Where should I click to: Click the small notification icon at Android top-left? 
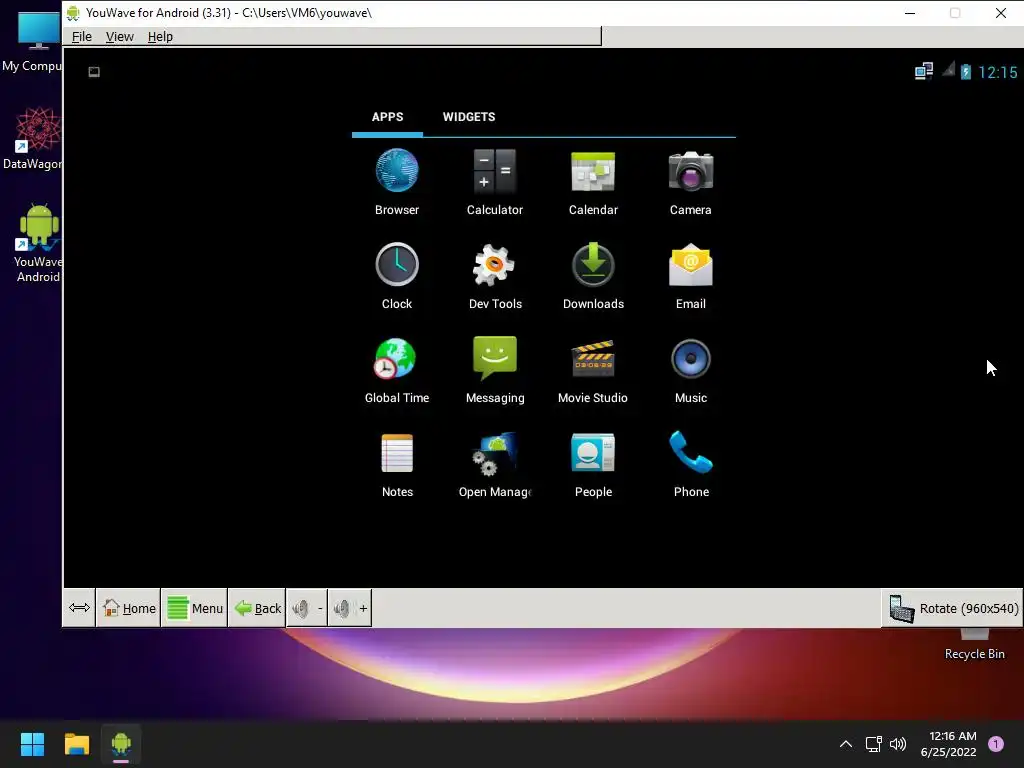pyautogui.click(x=94, y=72)
